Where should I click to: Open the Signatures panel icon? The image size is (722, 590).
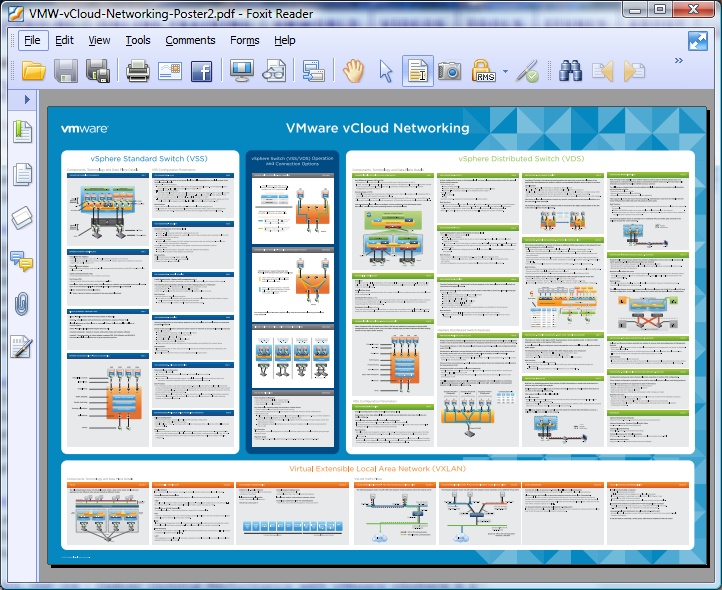coord(22,346)
